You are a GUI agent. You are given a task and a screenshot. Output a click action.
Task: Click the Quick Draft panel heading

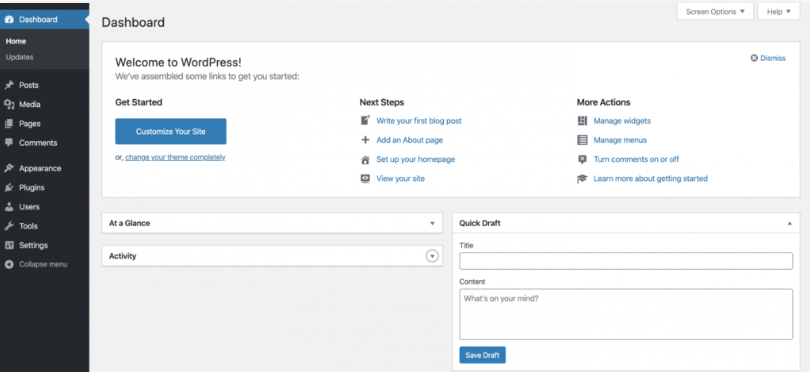pyautogui.click(x=480, y=224)
